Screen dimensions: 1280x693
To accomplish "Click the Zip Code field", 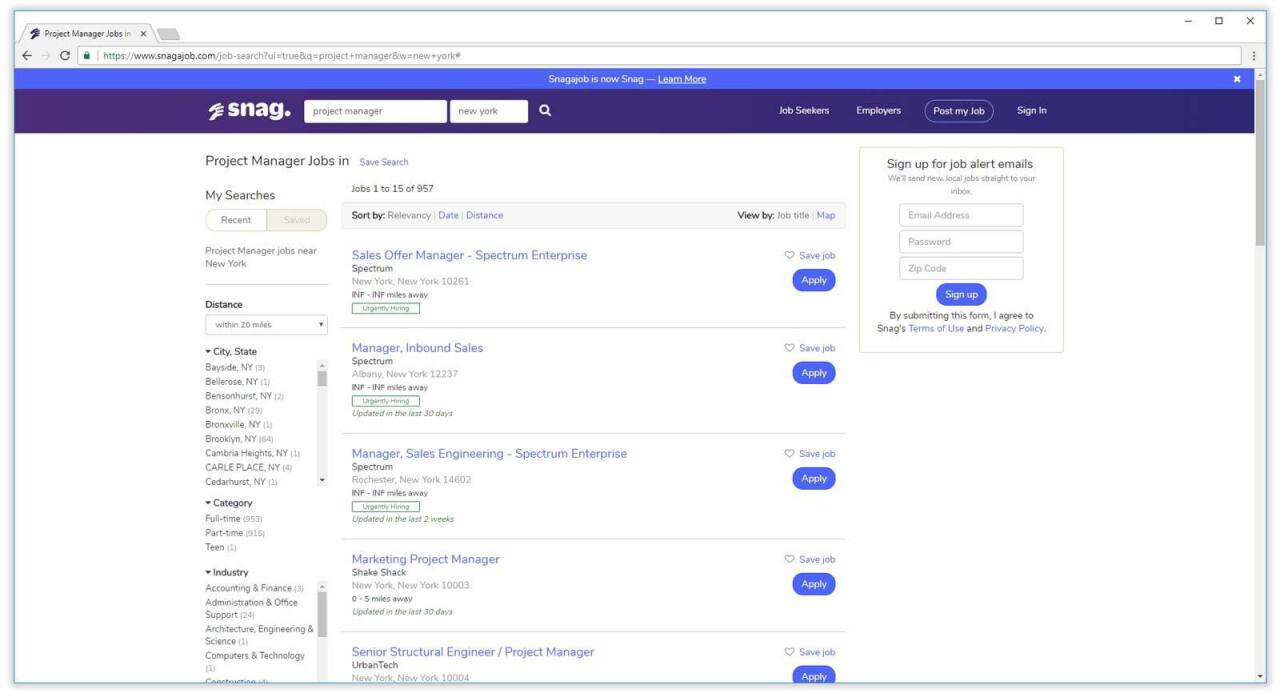I will pyautogui.click(x=961, y=268).
